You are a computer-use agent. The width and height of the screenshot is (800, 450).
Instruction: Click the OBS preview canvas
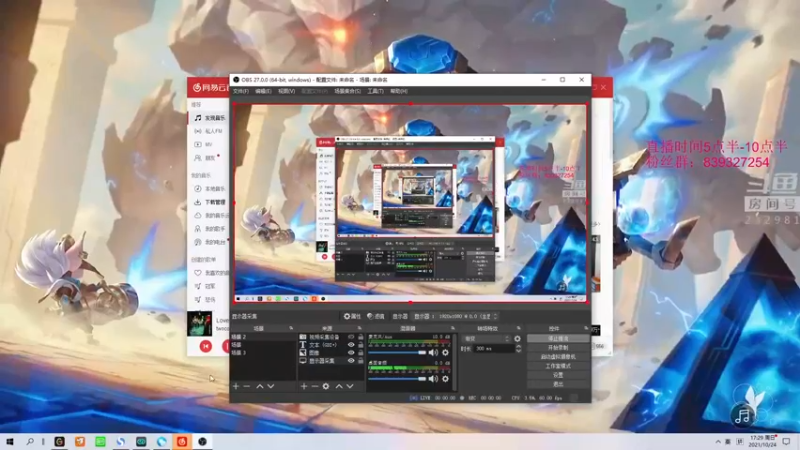coord(410,203)
